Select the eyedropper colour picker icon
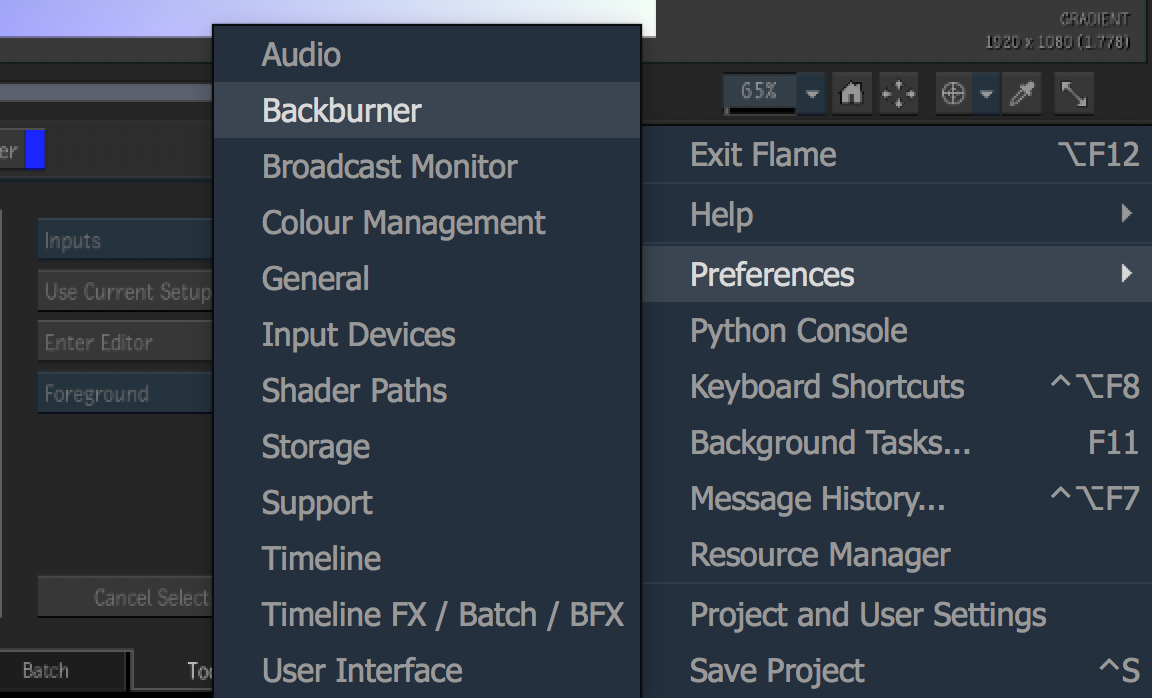The height and width of the screenshot is (698, 1152). point(1023,93)
